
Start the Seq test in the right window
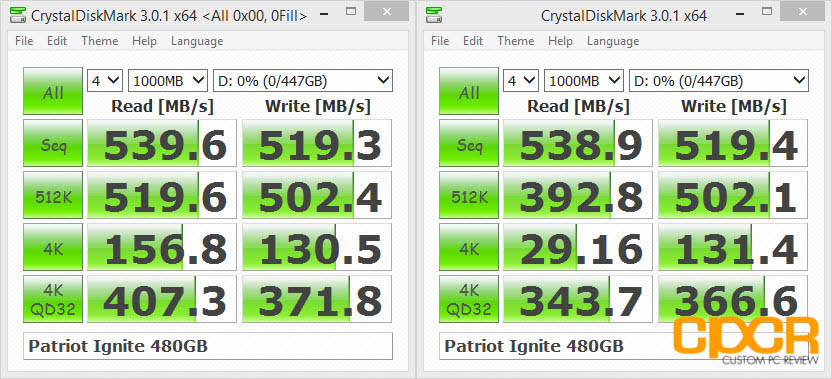point(469,143)
